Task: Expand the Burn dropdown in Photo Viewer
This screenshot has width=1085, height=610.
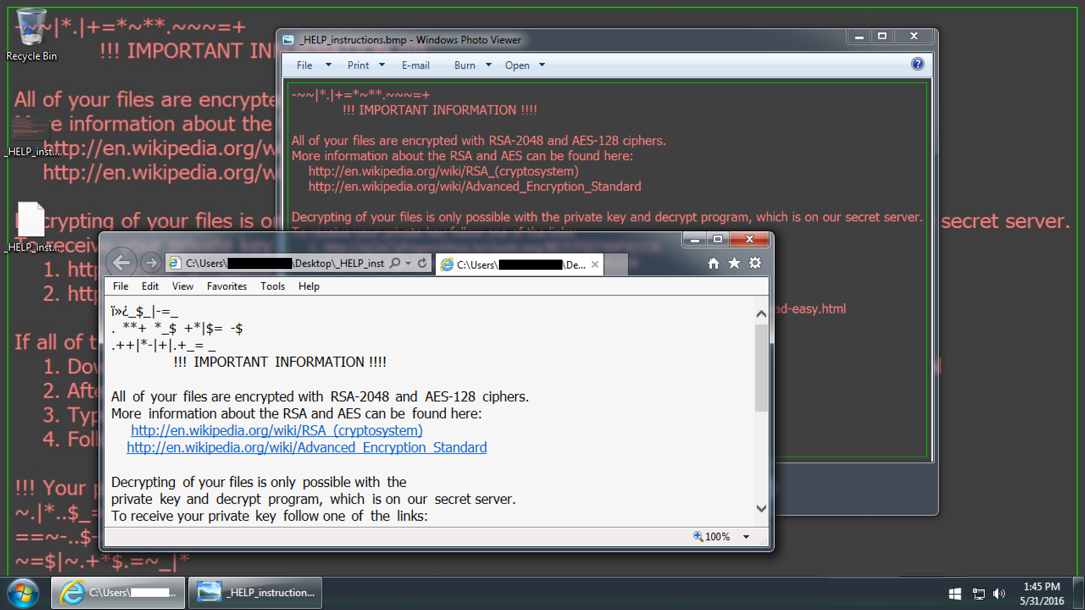Action: click(472, 66)
